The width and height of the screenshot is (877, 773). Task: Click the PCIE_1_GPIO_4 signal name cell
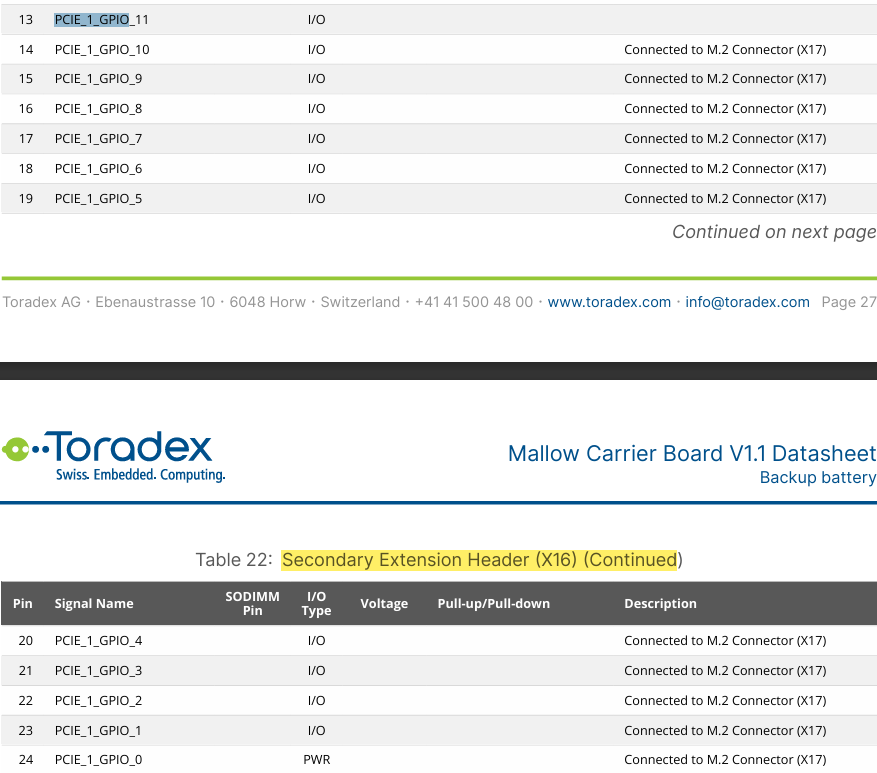click(98, 640)
